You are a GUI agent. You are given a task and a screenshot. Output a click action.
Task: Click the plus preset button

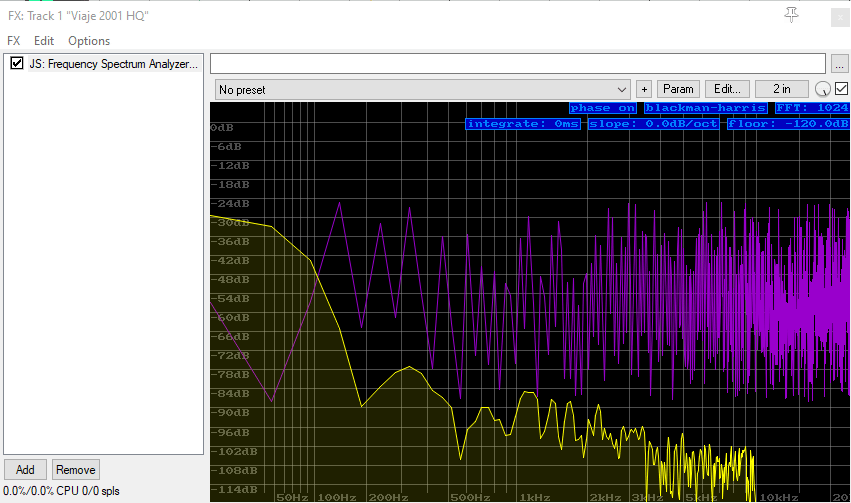644,89
